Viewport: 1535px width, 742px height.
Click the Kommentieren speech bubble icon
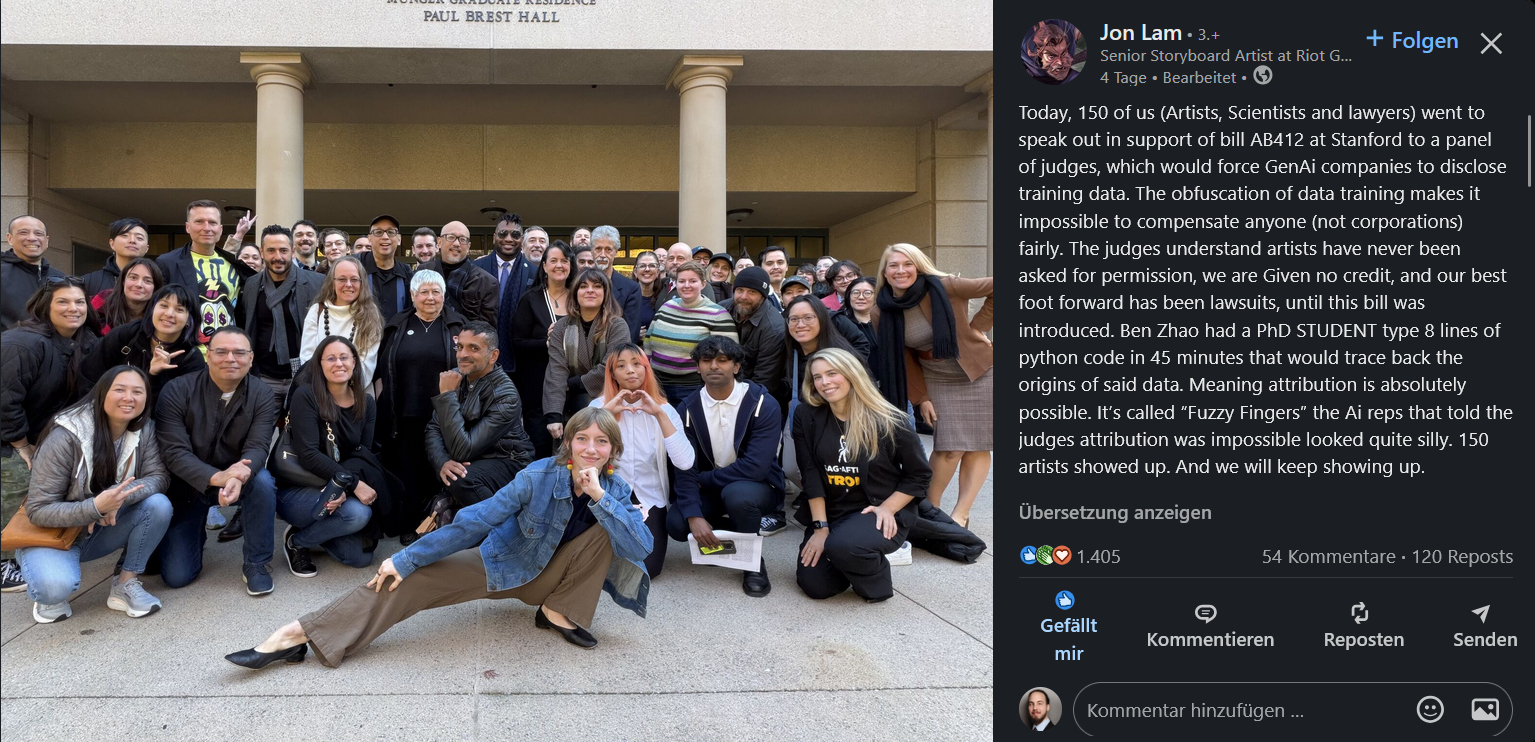tap(1207, 613)
